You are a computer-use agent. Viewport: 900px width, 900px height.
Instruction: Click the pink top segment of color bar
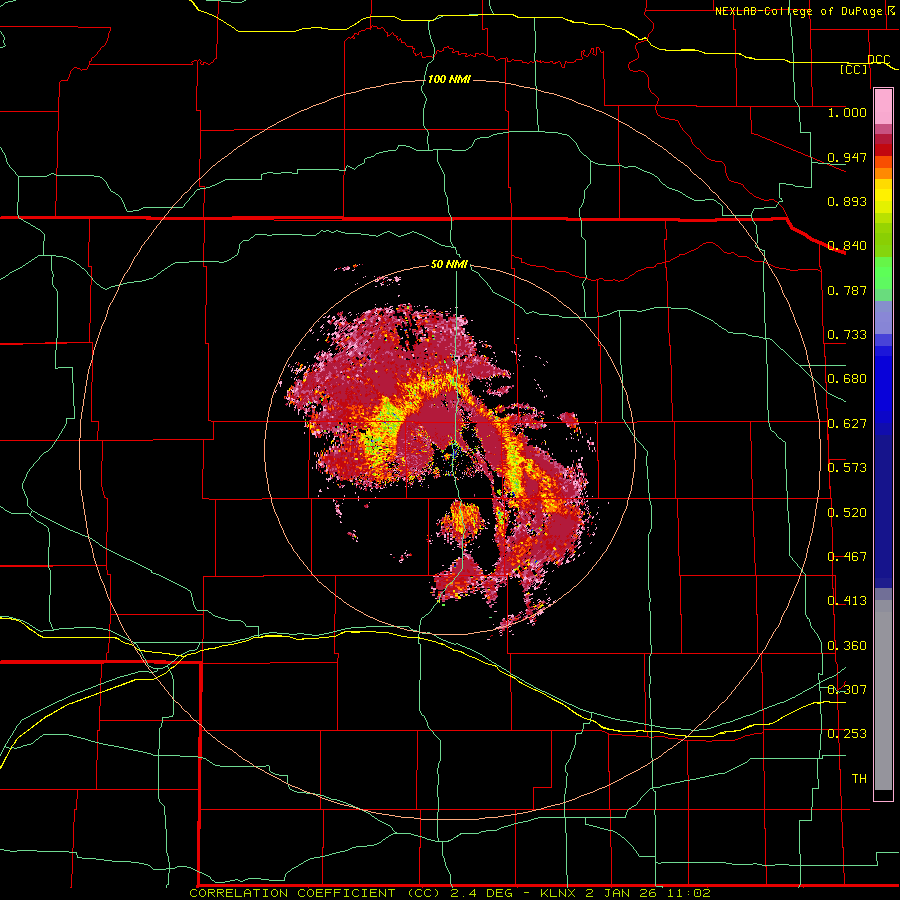[x=883, y=107]
